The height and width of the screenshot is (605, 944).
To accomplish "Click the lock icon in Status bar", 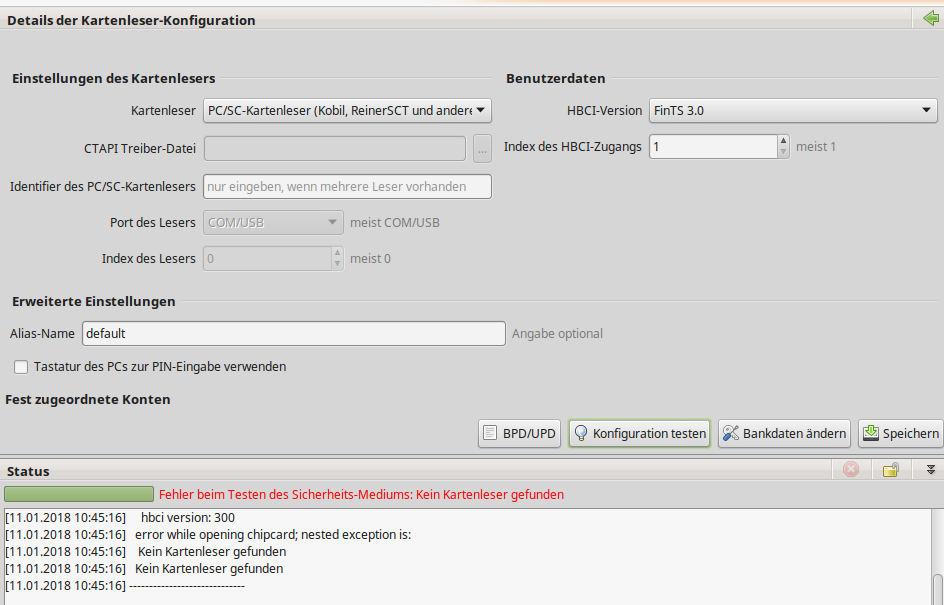I will [890, 470].
